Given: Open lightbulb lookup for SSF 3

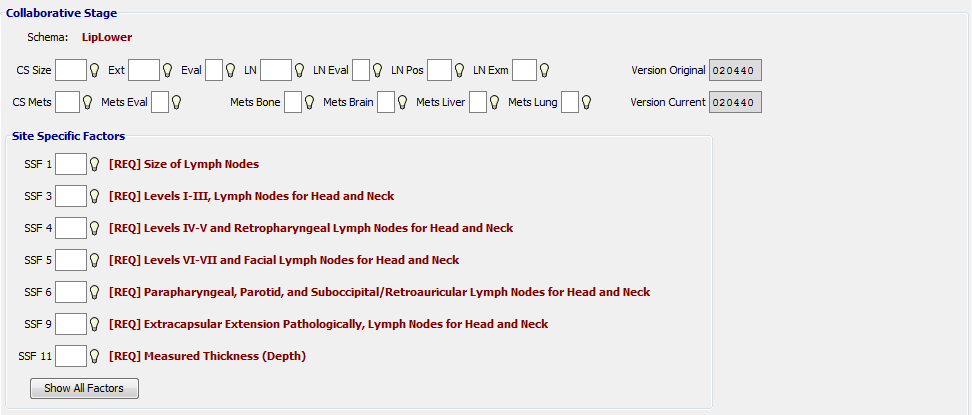Looking at the screenshot, I should [95, 196].
